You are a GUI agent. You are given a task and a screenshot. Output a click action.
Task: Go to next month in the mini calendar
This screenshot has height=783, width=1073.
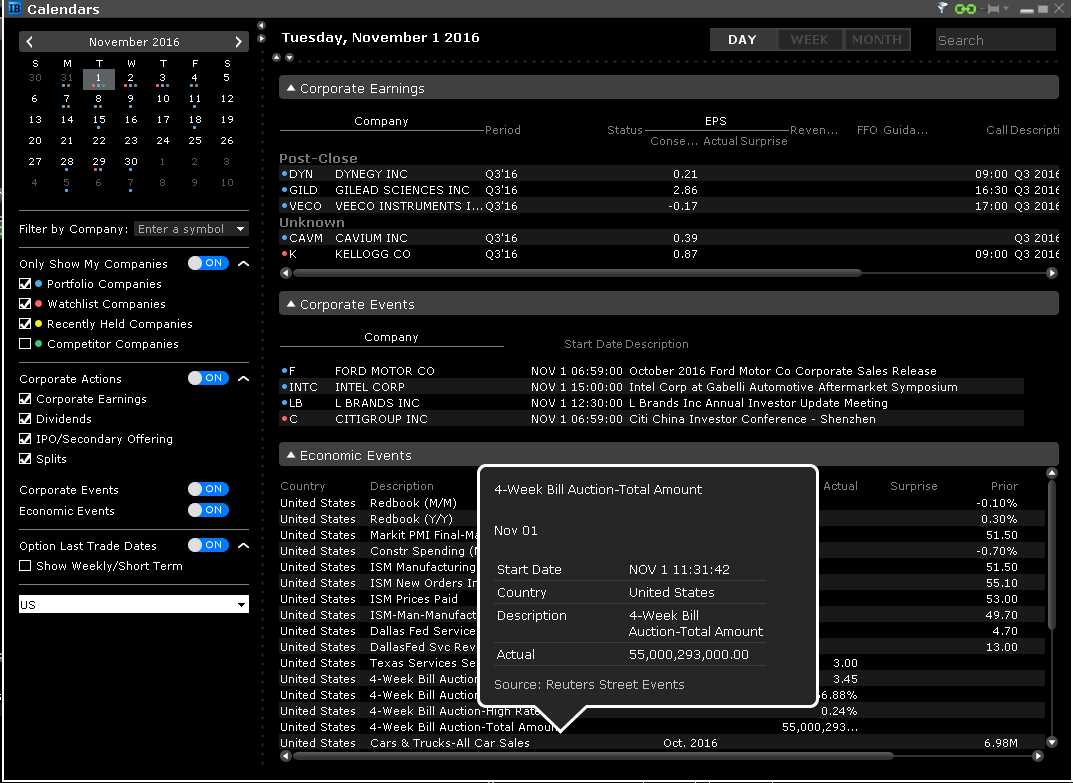tap(238, 42)
